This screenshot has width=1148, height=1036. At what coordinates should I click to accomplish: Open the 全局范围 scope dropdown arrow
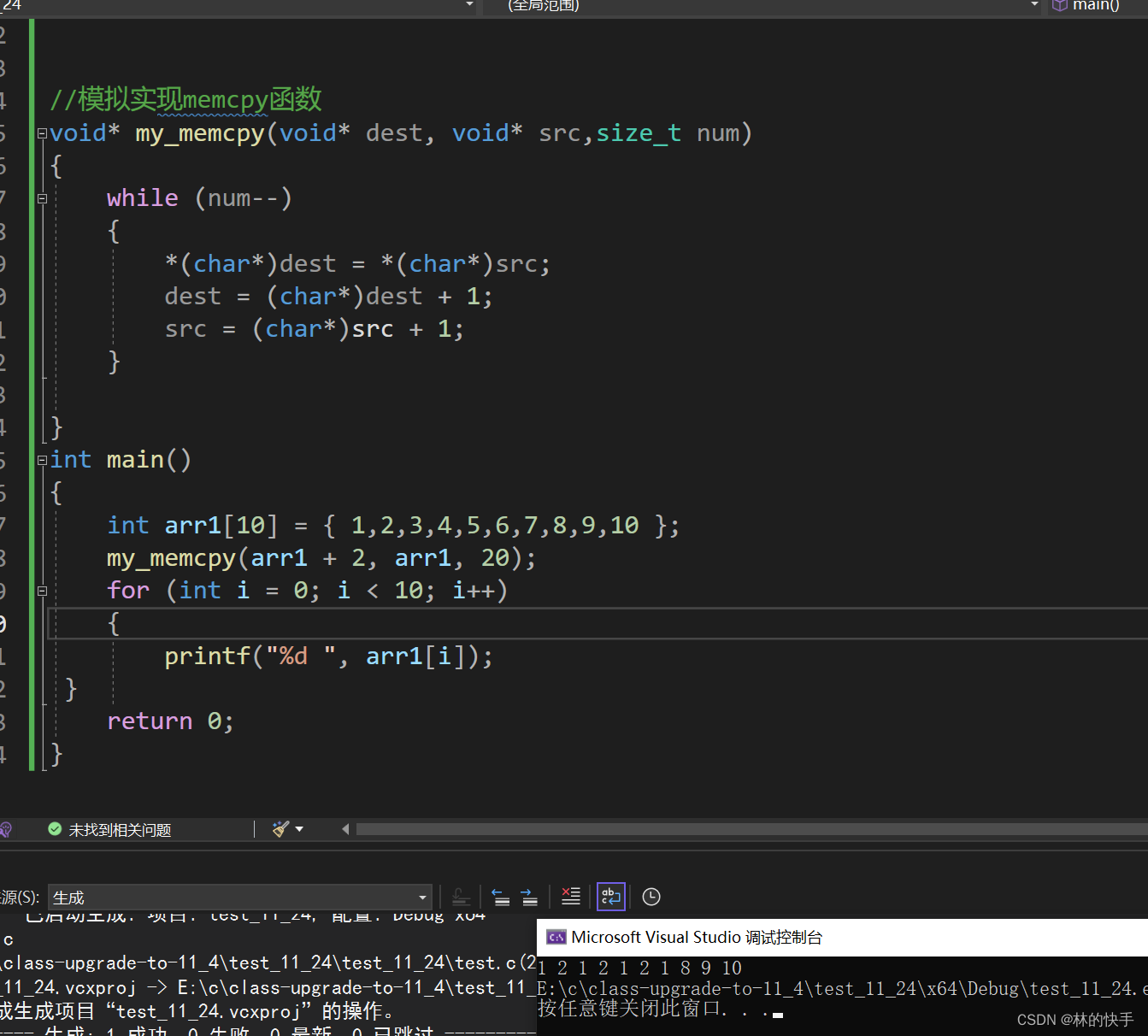click(1034, 5)
